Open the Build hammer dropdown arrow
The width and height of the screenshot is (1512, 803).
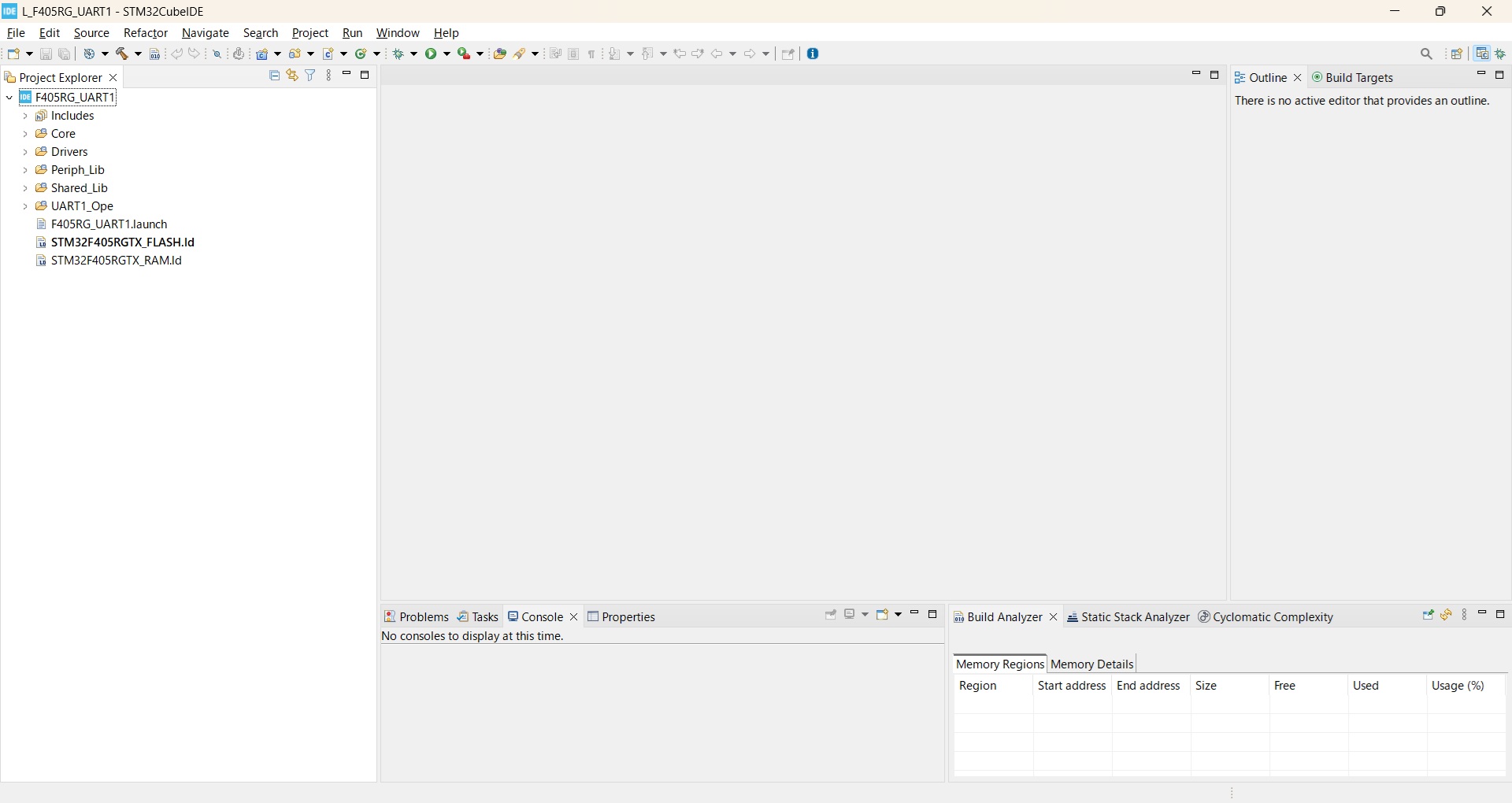139,54
